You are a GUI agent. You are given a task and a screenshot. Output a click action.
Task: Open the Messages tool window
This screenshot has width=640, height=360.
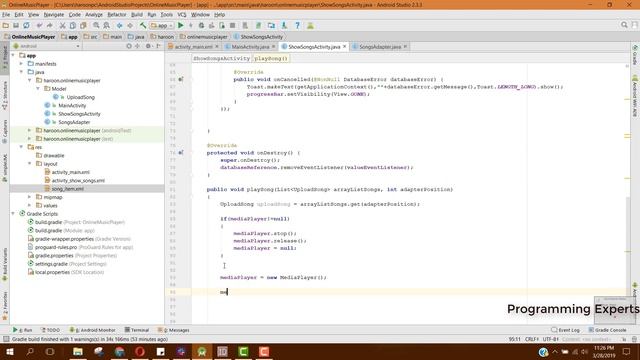pos(174,330)
